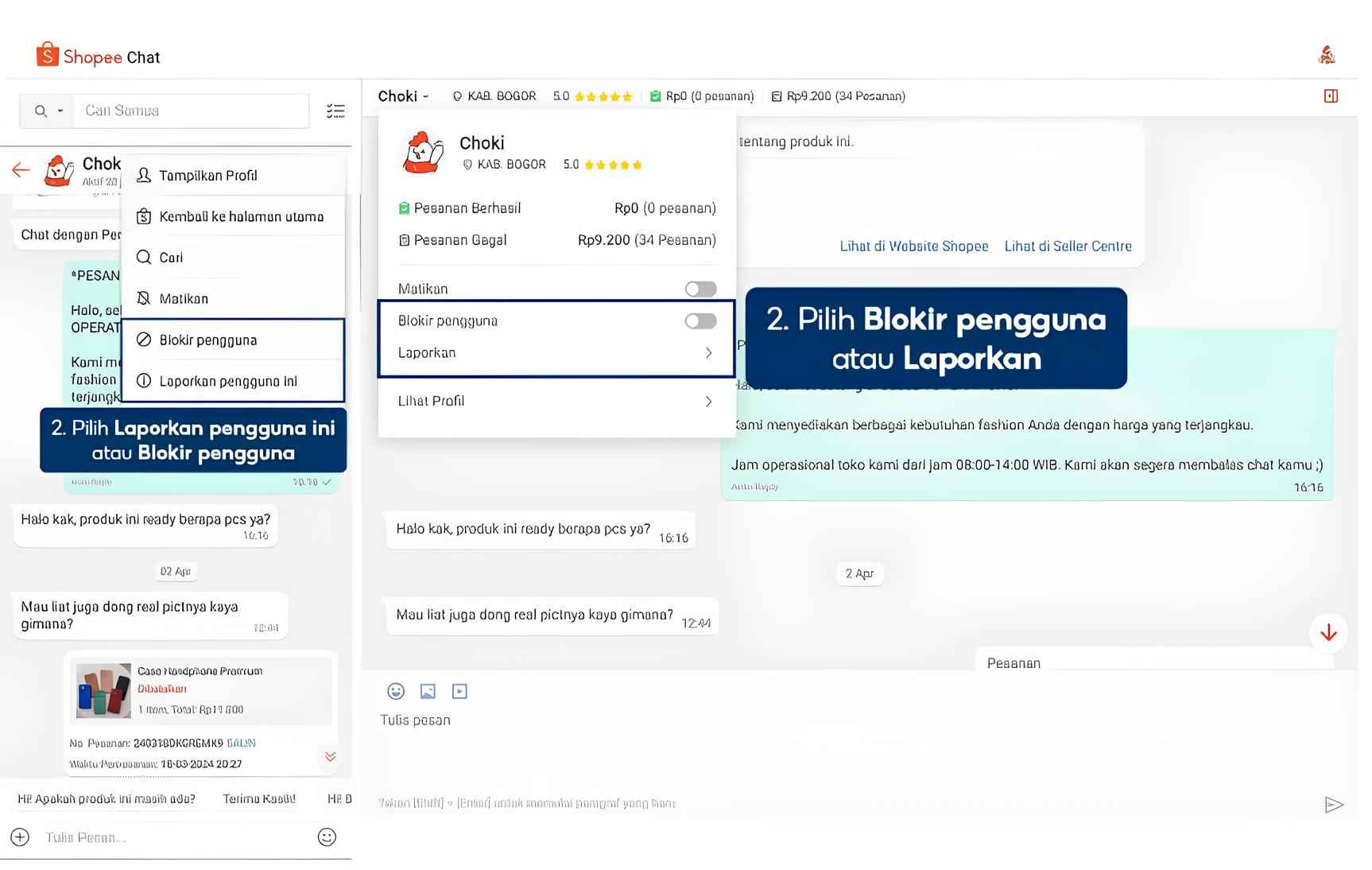
Task: Jump to latest message with red down arrow
Action: click(x=1328, y=633)
